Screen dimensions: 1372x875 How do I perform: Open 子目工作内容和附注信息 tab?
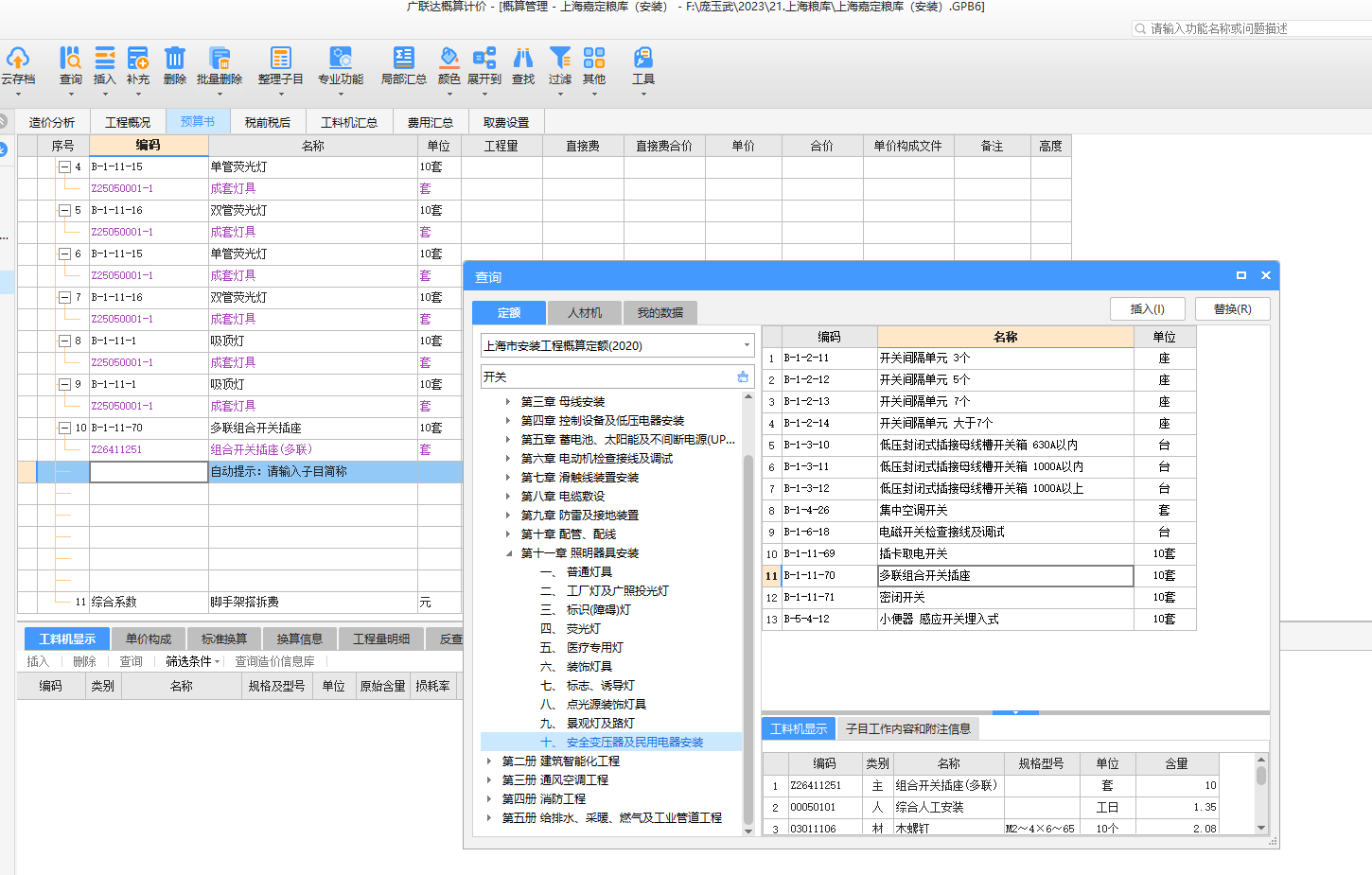coord(908,728)
